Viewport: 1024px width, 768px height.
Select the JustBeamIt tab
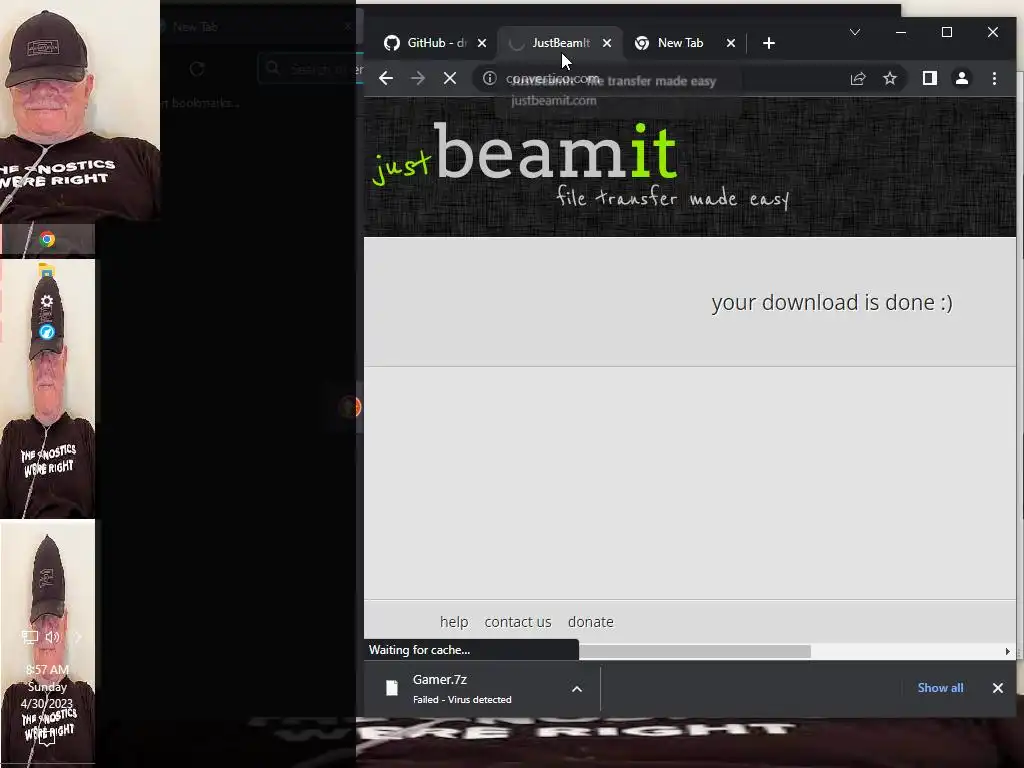tap(560, 43)
